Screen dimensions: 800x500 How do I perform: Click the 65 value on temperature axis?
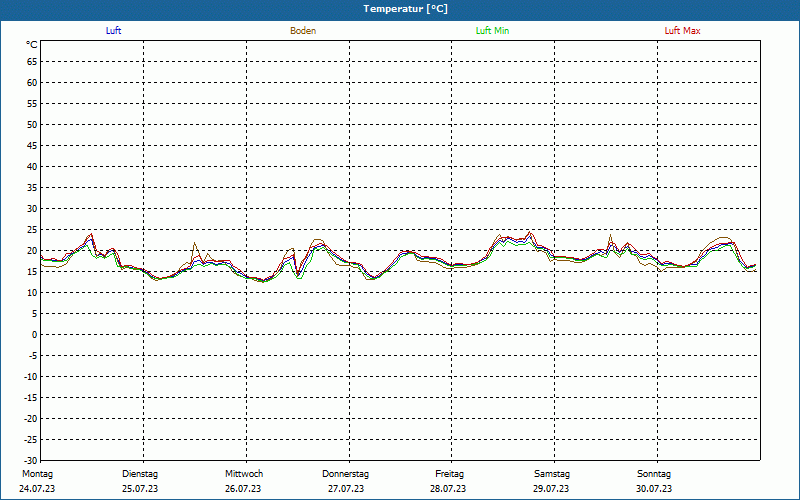(32, 62)
